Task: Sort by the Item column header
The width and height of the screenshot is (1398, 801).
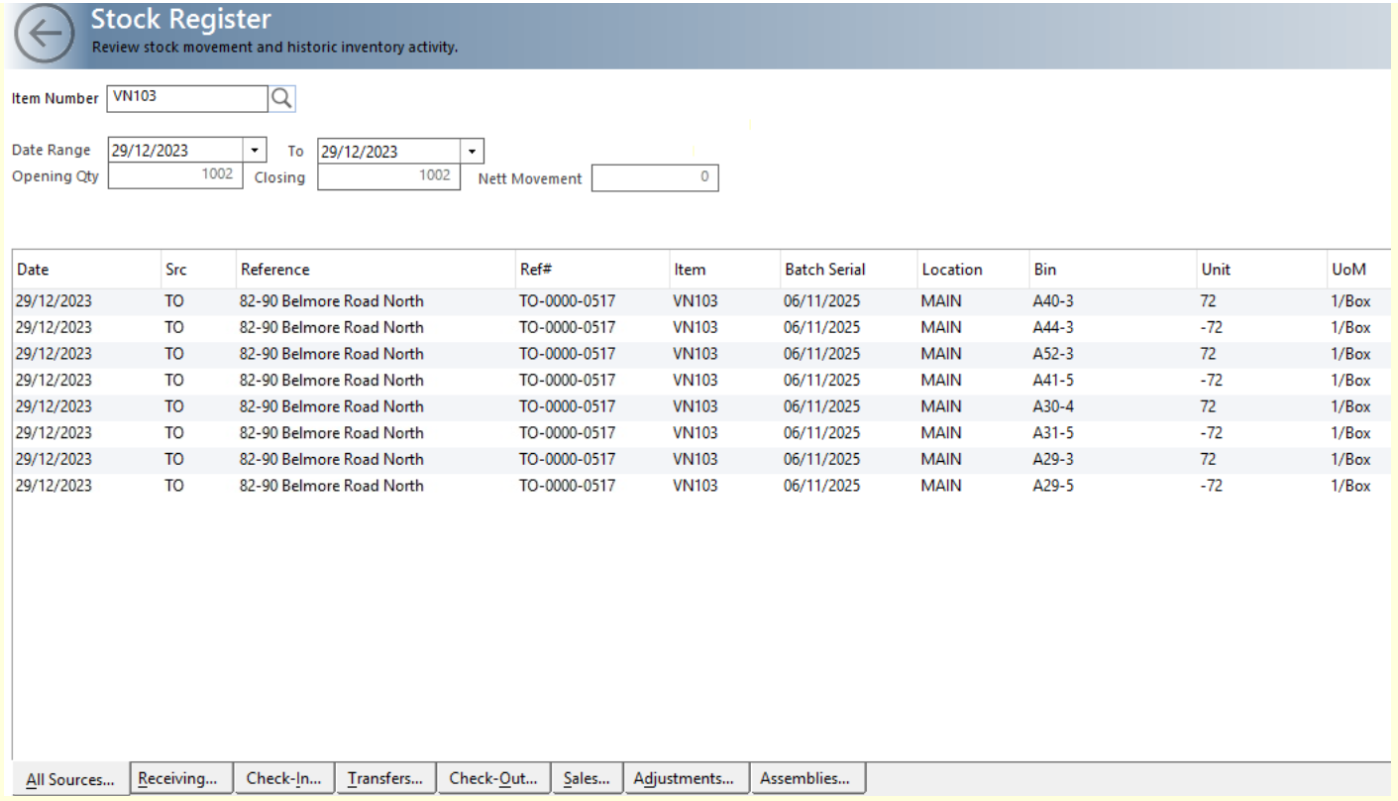Action: click(725, 269)
